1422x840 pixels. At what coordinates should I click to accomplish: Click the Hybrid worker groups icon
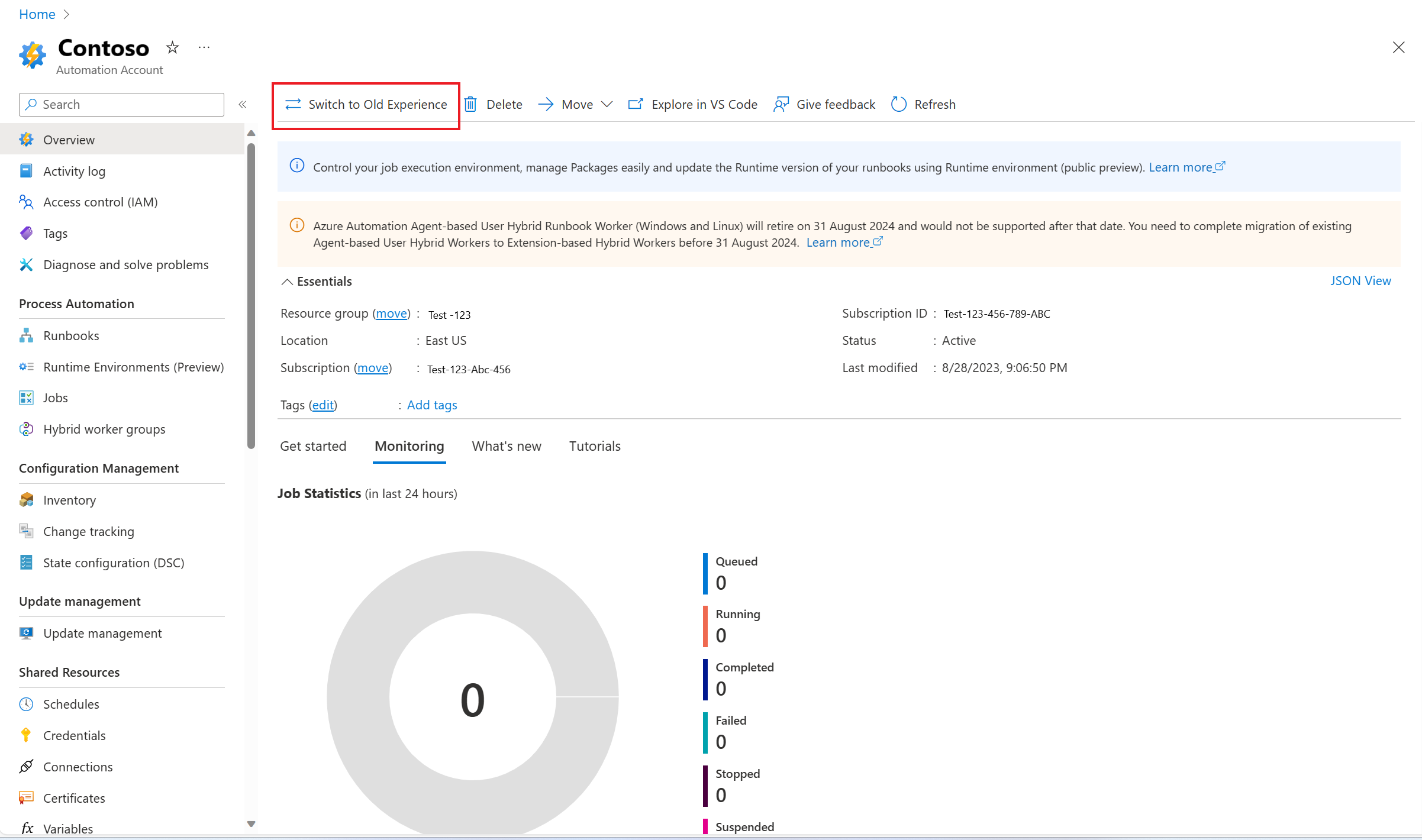coord(26,429)
